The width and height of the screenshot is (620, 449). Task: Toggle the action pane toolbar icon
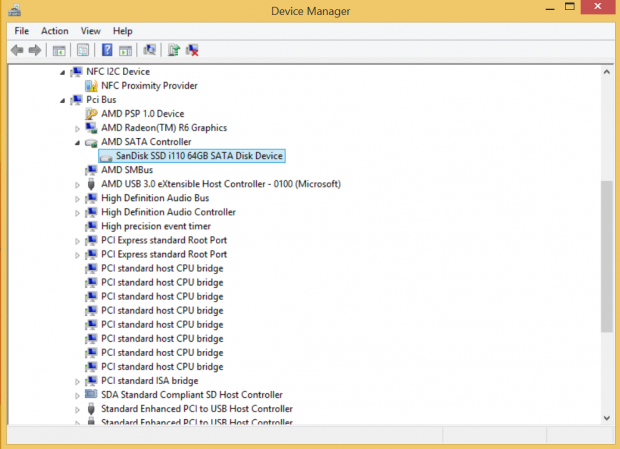click(125, 51)
